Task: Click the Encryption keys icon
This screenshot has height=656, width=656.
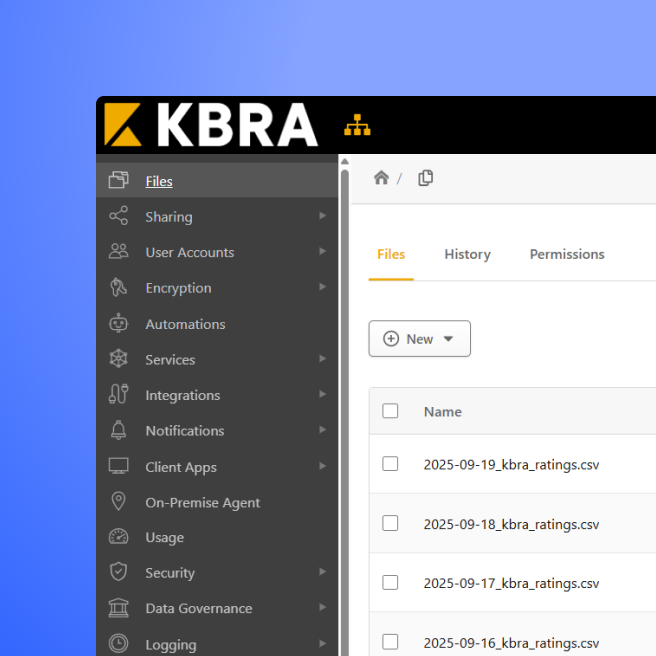Action: point(118,287)
